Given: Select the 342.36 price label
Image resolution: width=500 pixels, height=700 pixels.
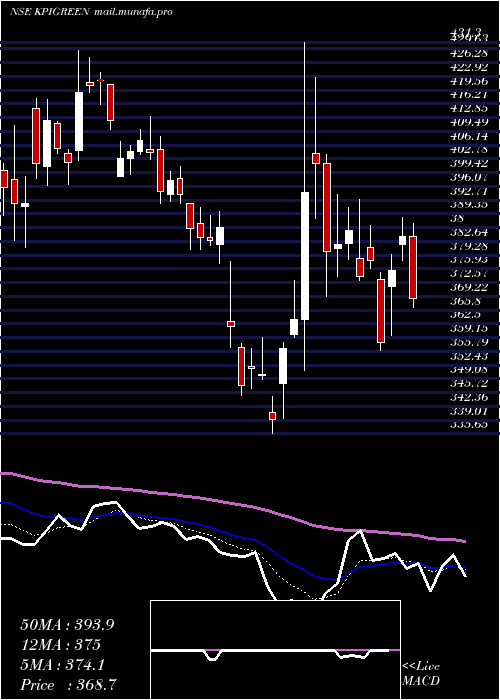Looking at the screenshot, I should (x=469, y=397).
